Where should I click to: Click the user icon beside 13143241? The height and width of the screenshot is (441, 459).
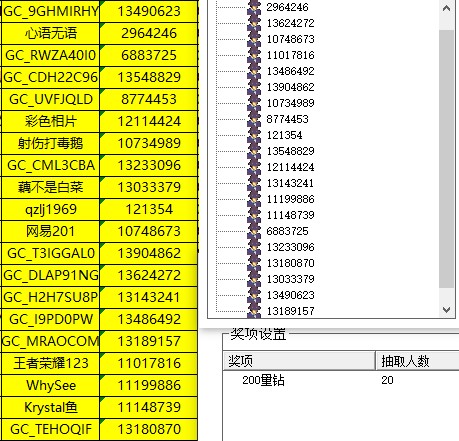point(254,183)
